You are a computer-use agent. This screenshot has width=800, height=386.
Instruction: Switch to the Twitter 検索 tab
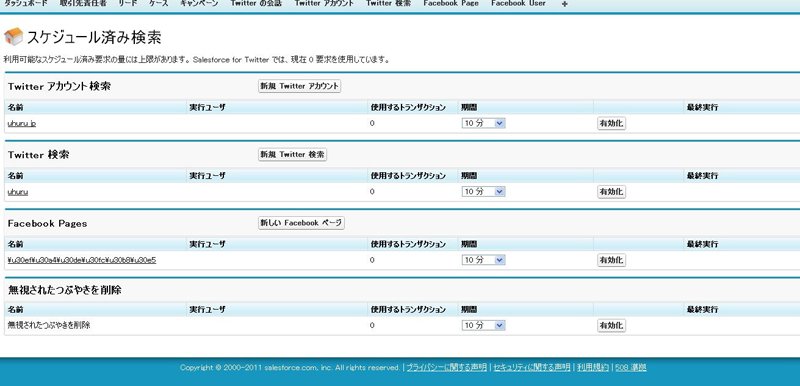388,4
